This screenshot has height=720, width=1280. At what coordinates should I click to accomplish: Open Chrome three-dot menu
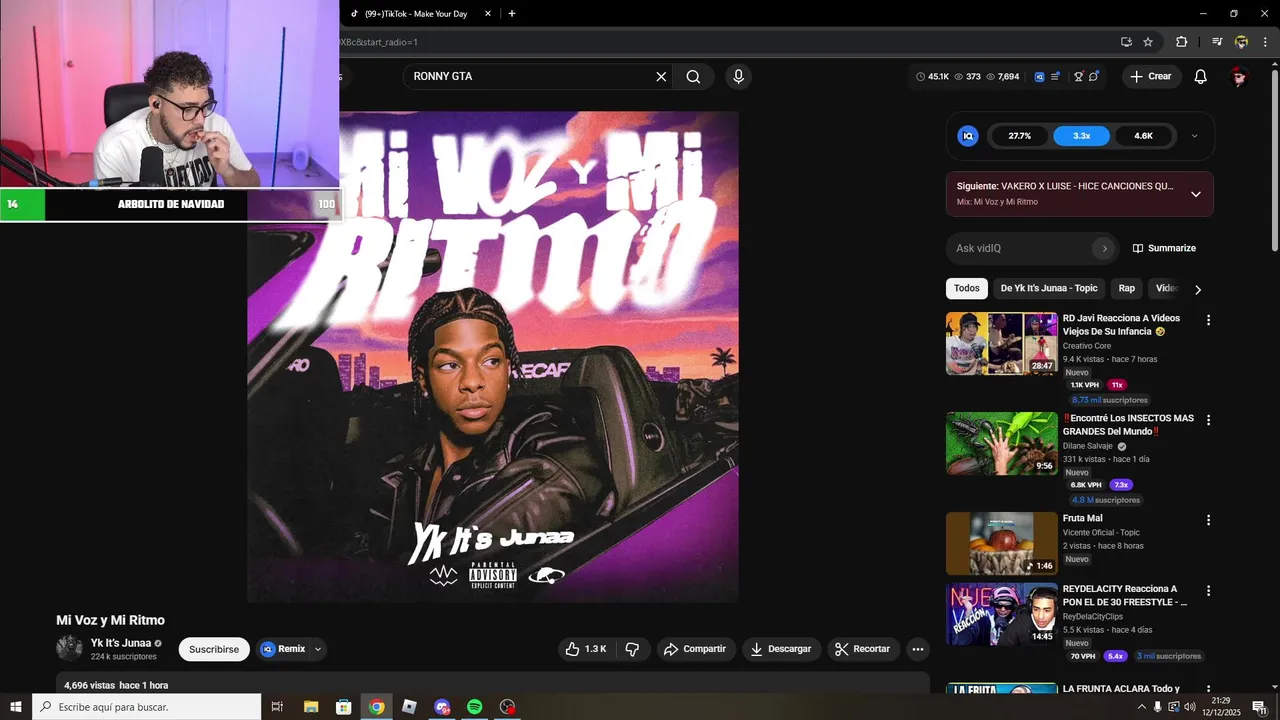pos(1265,42)
